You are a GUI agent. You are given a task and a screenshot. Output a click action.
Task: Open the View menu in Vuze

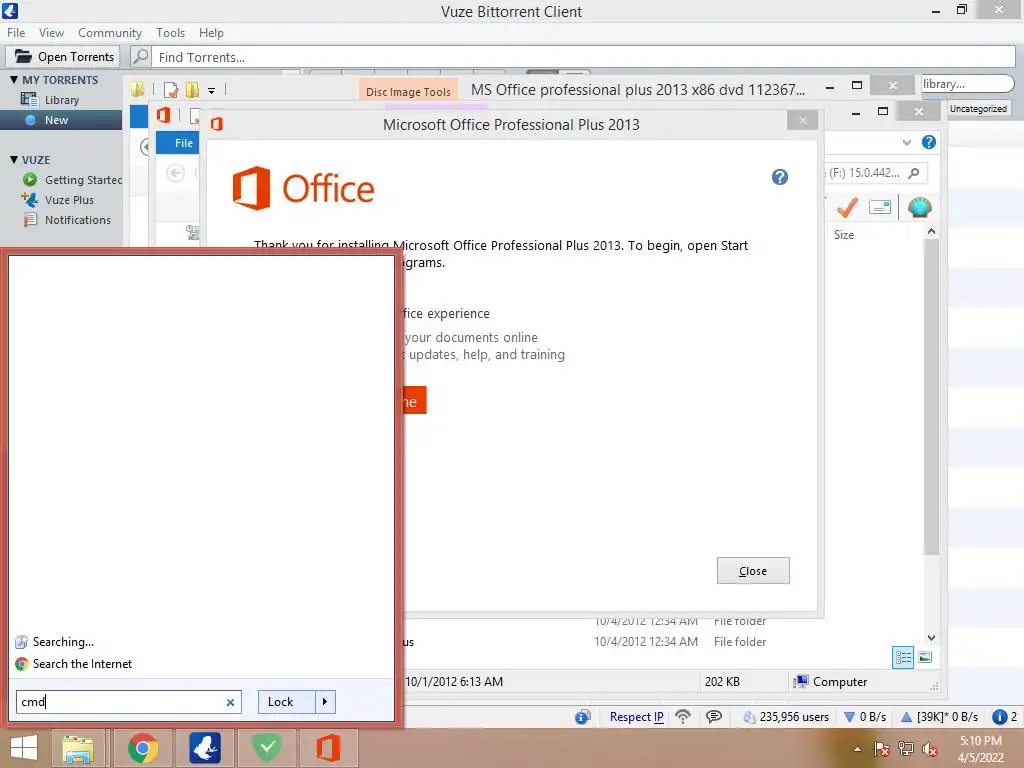(51, 33)
